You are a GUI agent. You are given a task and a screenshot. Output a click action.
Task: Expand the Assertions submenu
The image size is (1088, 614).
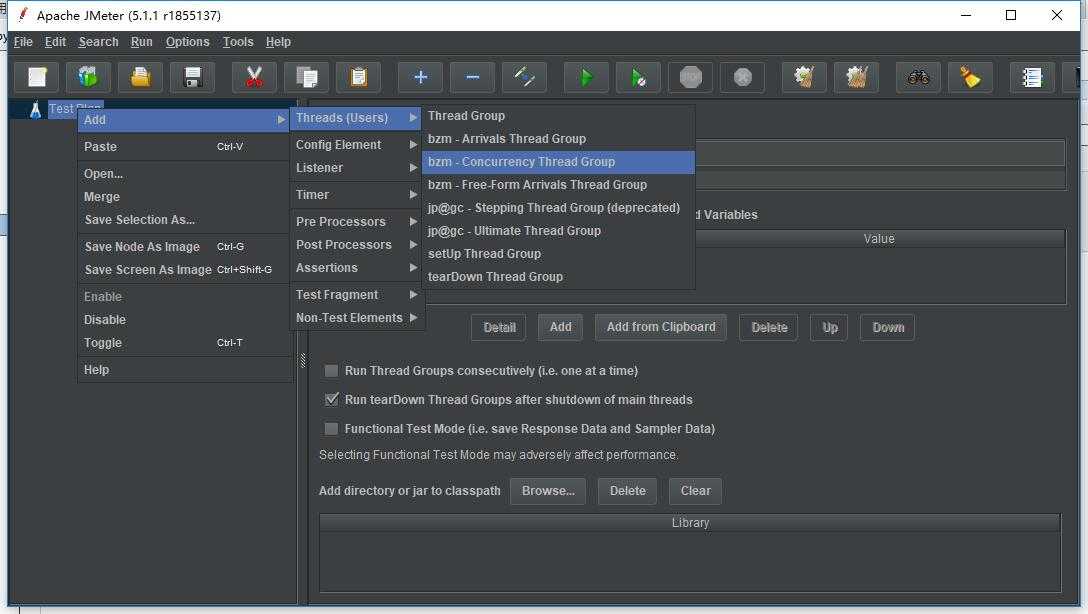[356, 267]
